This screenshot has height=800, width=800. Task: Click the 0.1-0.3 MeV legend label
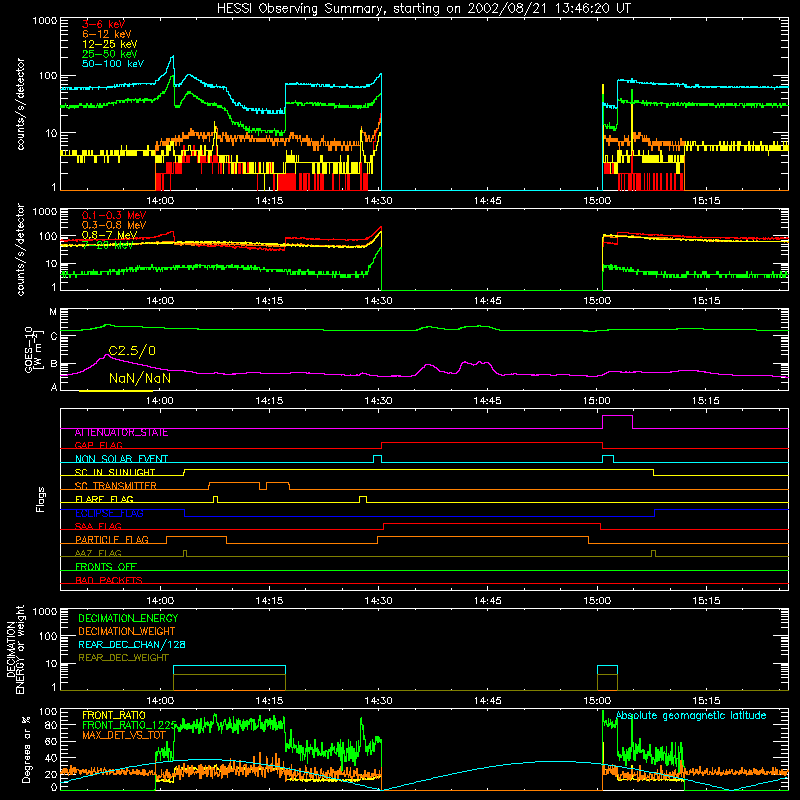click(114, 215)
